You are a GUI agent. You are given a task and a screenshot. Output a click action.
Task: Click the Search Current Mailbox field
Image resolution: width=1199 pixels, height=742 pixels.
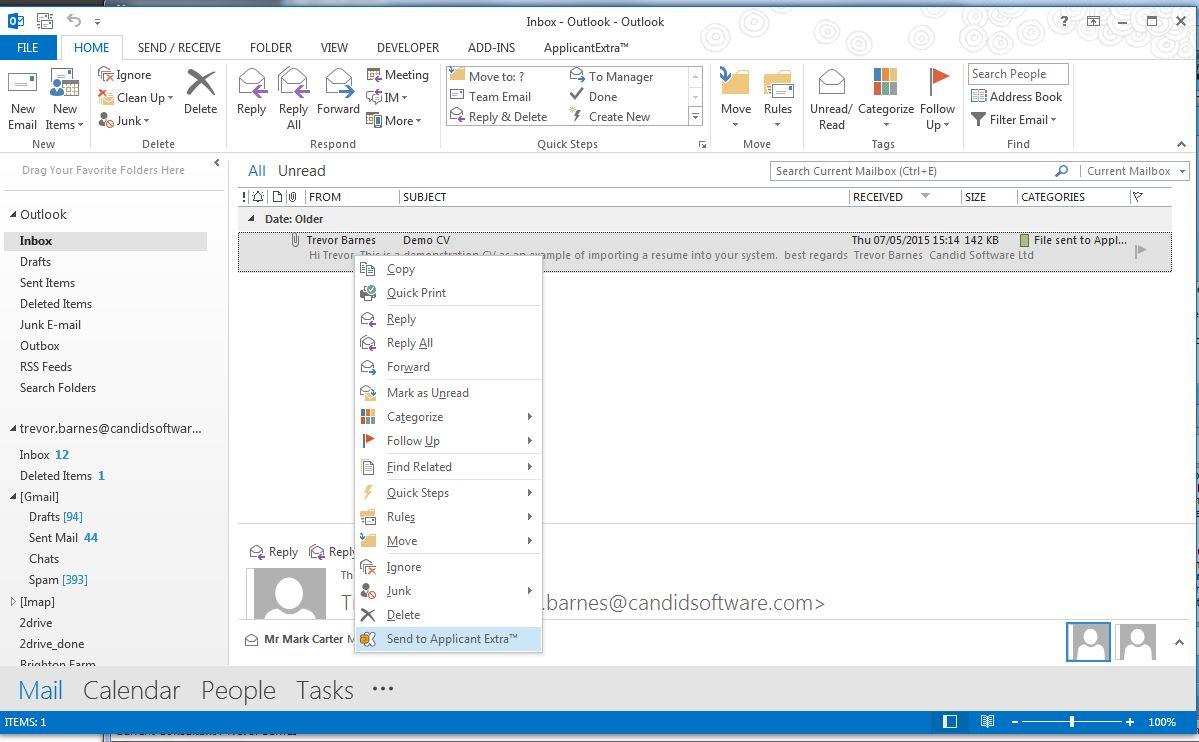click(912, 171)
